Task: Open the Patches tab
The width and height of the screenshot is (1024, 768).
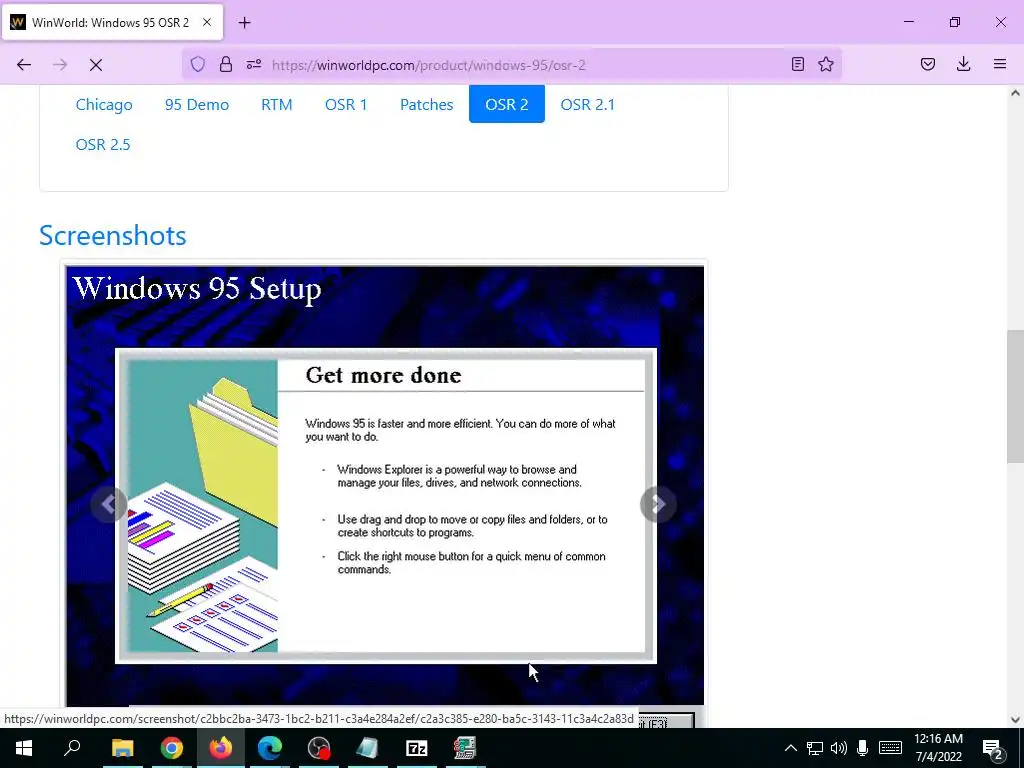Action: (x=426, y=104)
